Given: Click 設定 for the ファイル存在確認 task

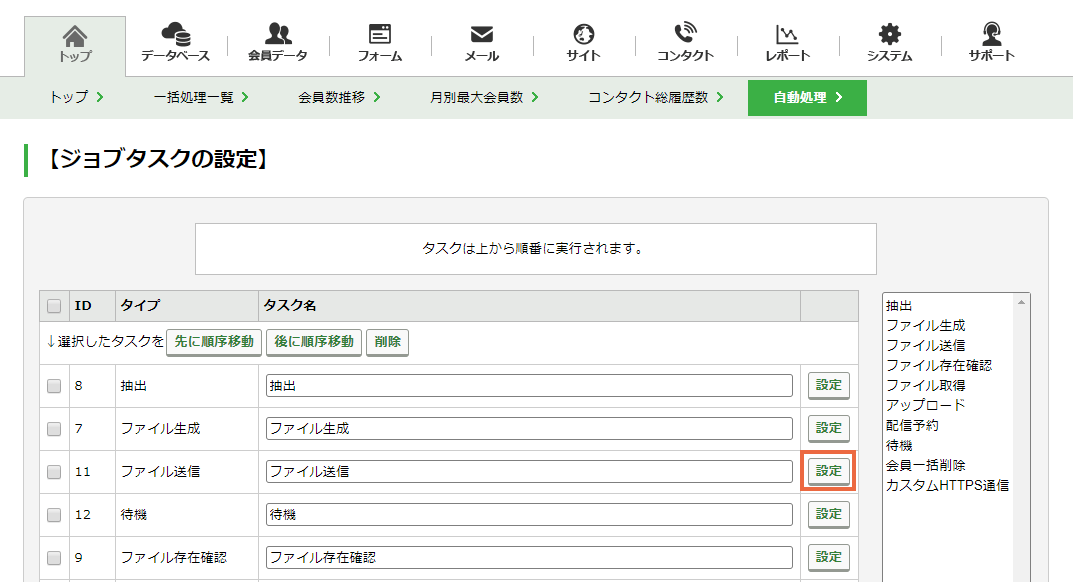Looking at the screenshot, I should point(829,557).
